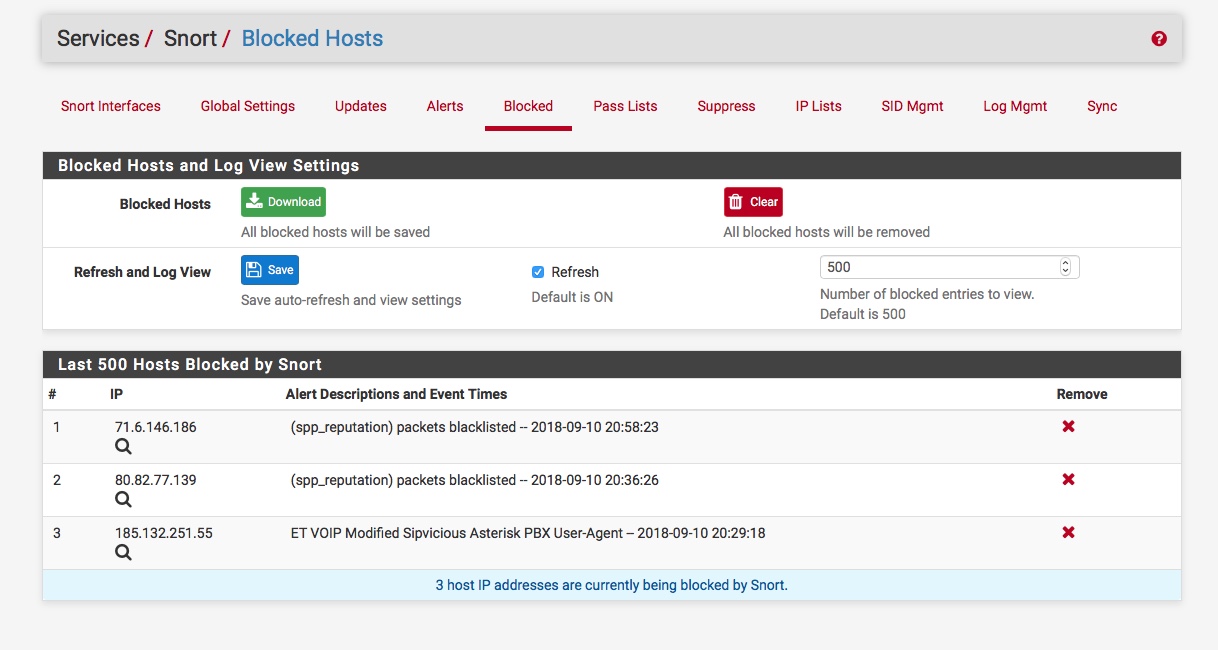Remove blocked host 71.6.146.186 with red X
This screenshot has width=1218, height=650.
pos(1068,427)
